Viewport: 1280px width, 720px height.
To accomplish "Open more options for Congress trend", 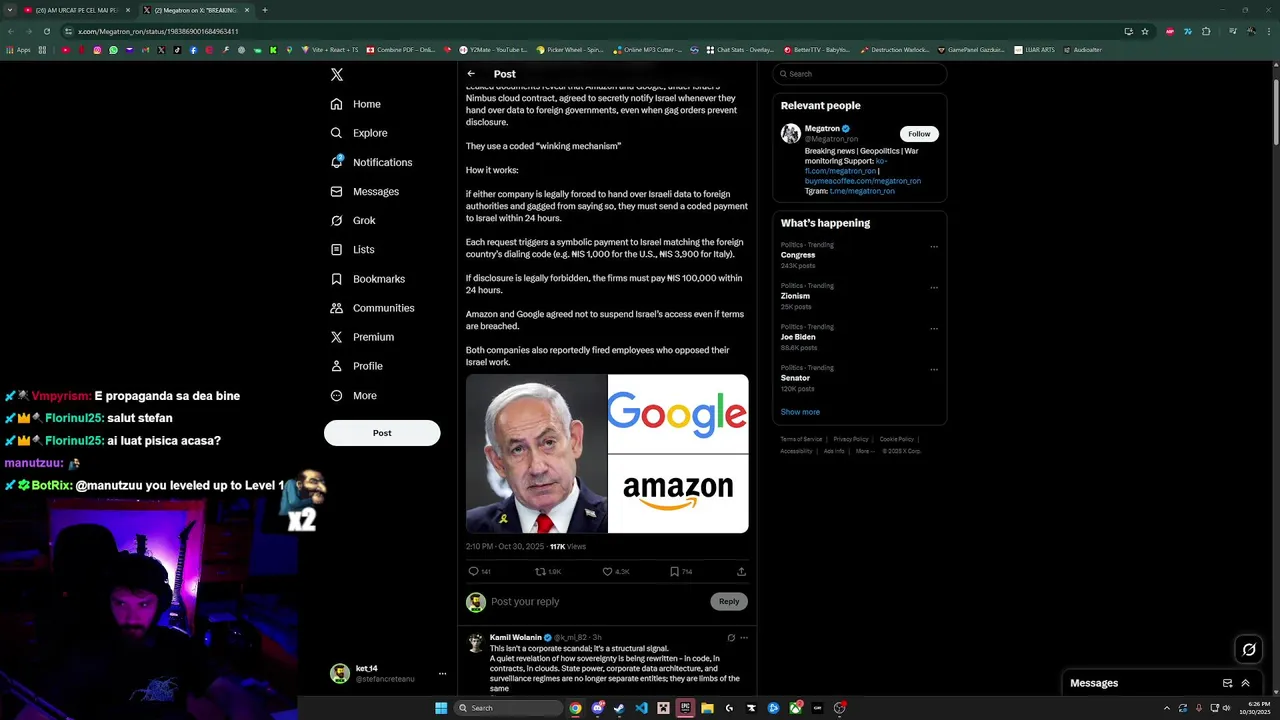I will click(x=934, y=247).
